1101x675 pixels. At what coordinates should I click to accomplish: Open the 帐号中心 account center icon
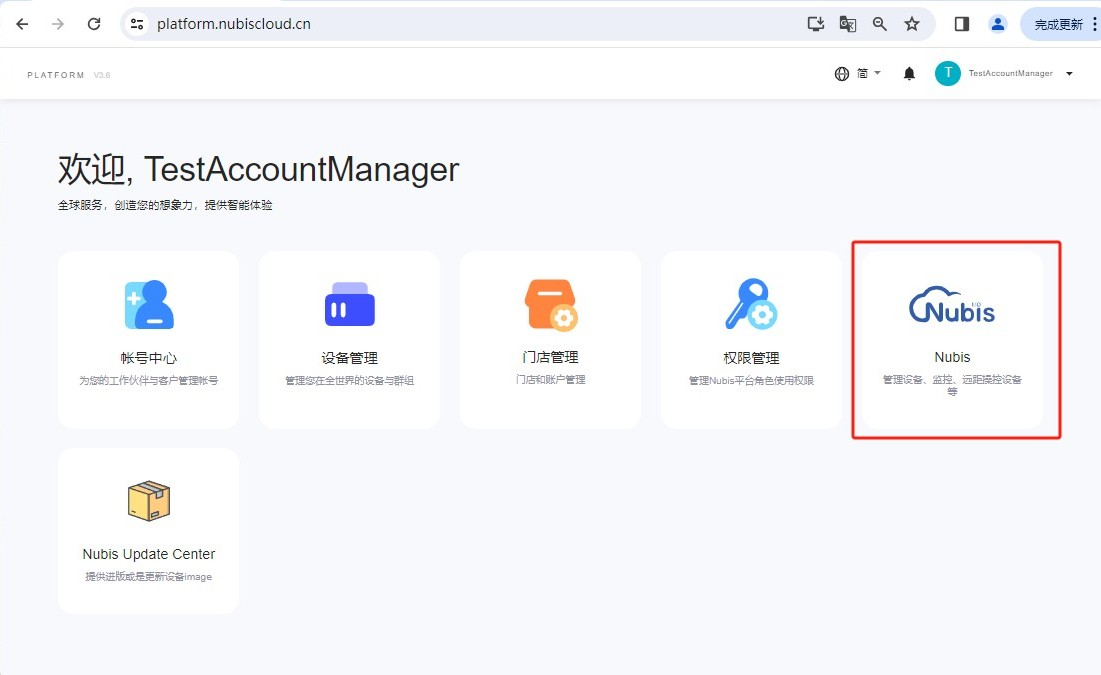click(149, 305)
